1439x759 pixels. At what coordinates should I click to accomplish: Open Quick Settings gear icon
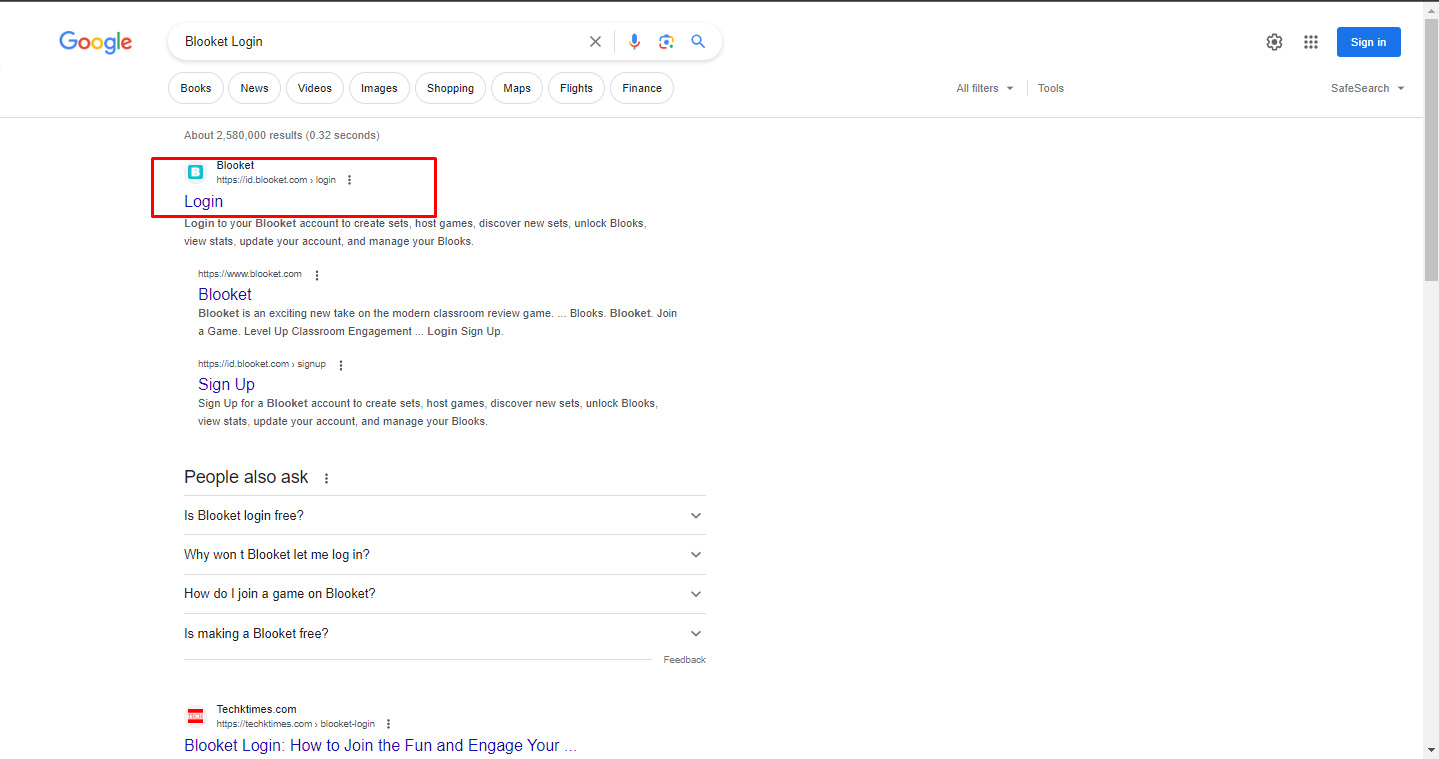(1274, 42)
